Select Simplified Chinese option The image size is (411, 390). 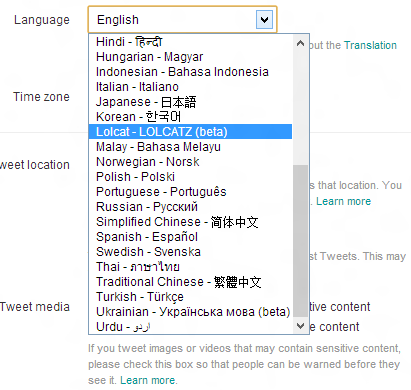click(x=190, y=222)
